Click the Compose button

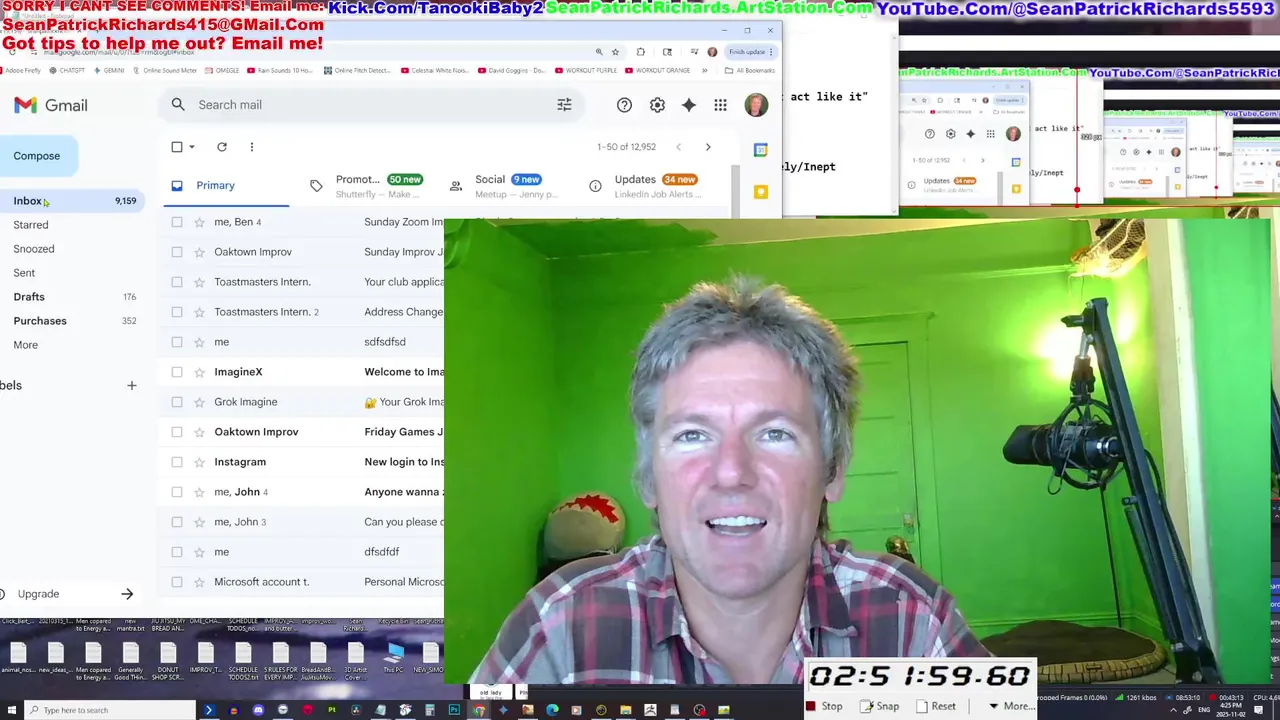[37, 156]
